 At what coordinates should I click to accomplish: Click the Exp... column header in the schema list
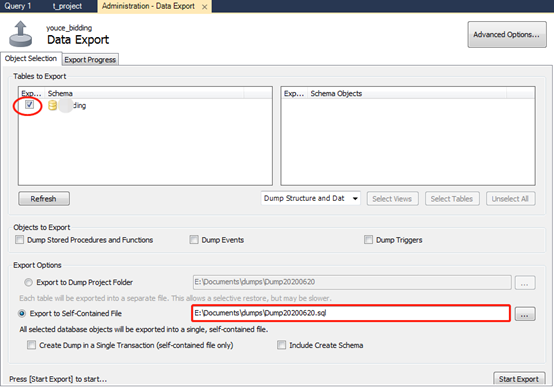(31, 93)
